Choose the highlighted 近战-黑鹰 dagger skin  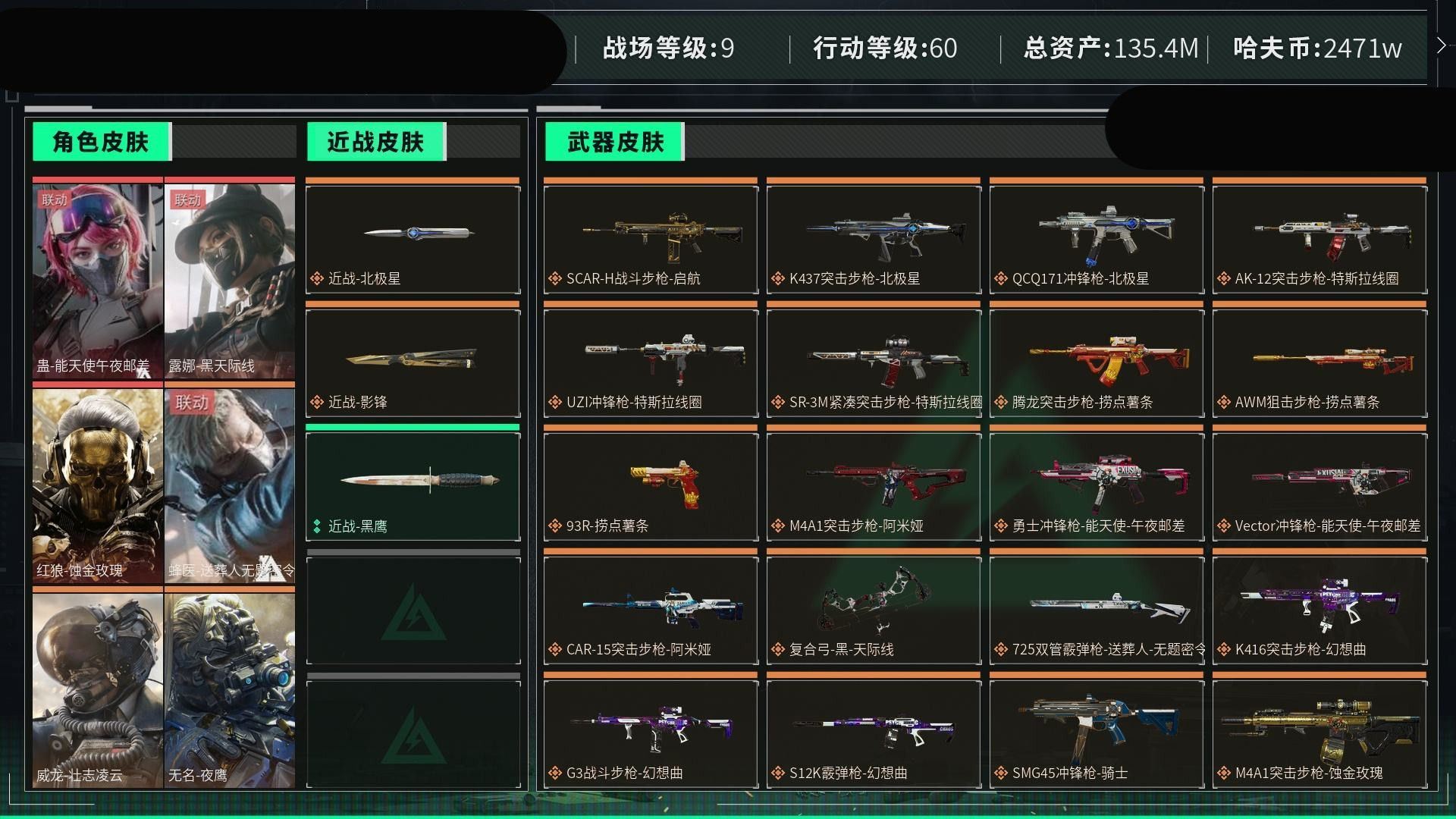pos(413,486)
